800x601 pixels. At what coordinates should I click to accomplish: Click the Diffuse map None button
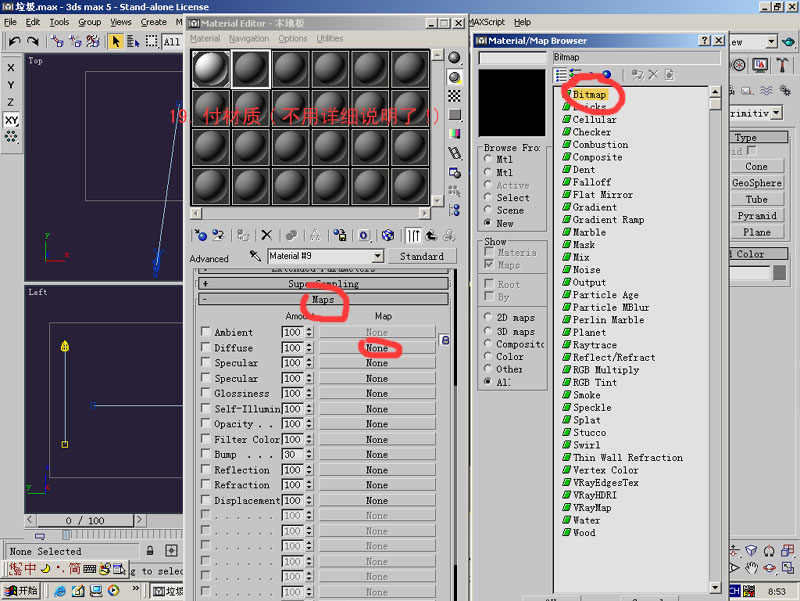pos(377,347)
